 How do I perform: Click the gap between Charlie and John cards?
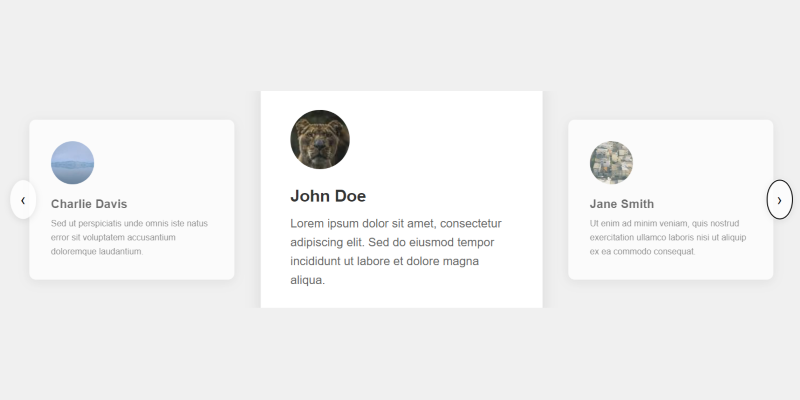pyautogui.click(x=248, y=200)
